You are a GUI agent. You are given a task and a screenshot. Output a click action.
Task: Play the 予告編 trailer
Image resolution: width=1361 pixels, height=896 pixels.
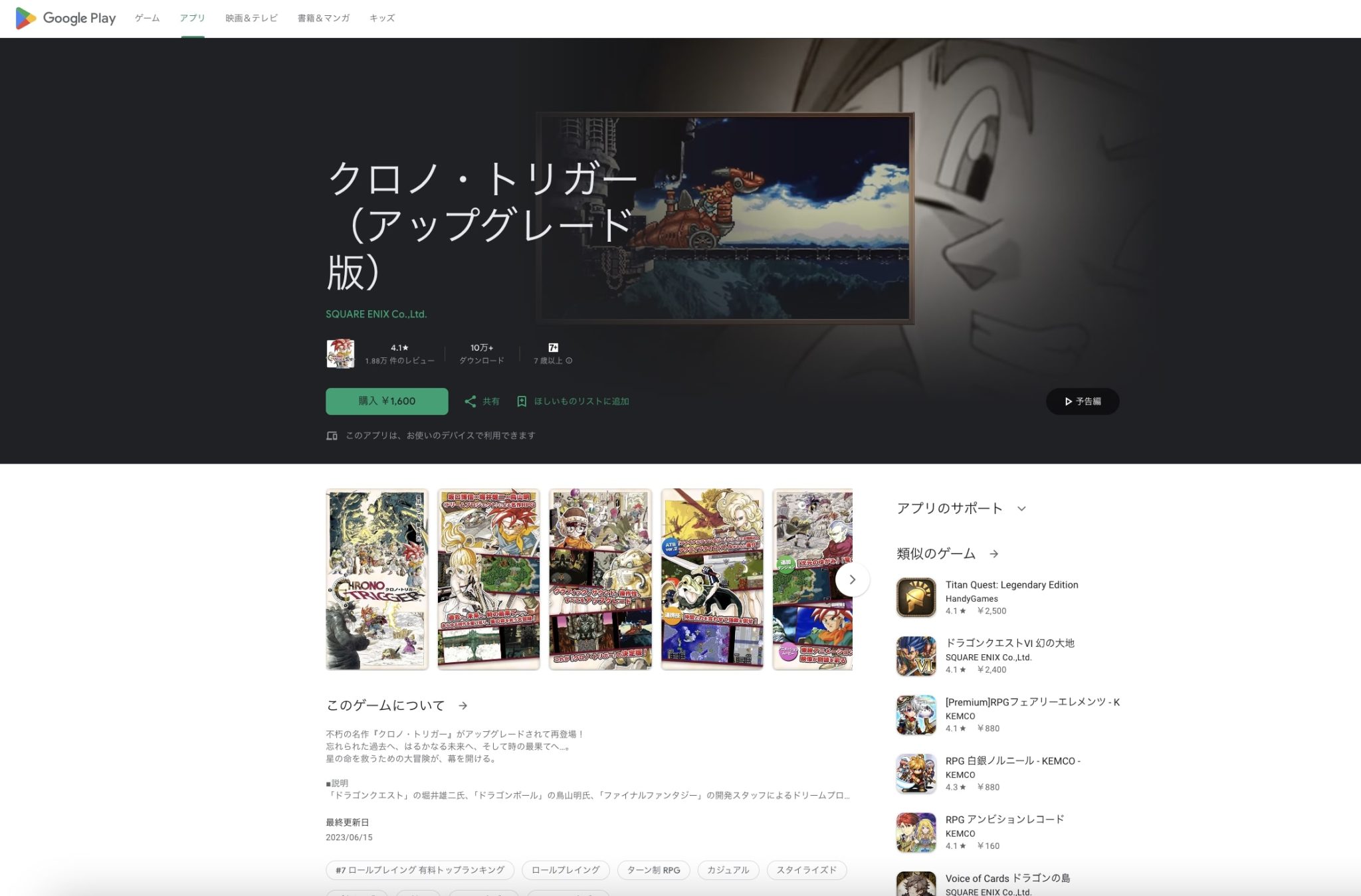click(1083, 401)
